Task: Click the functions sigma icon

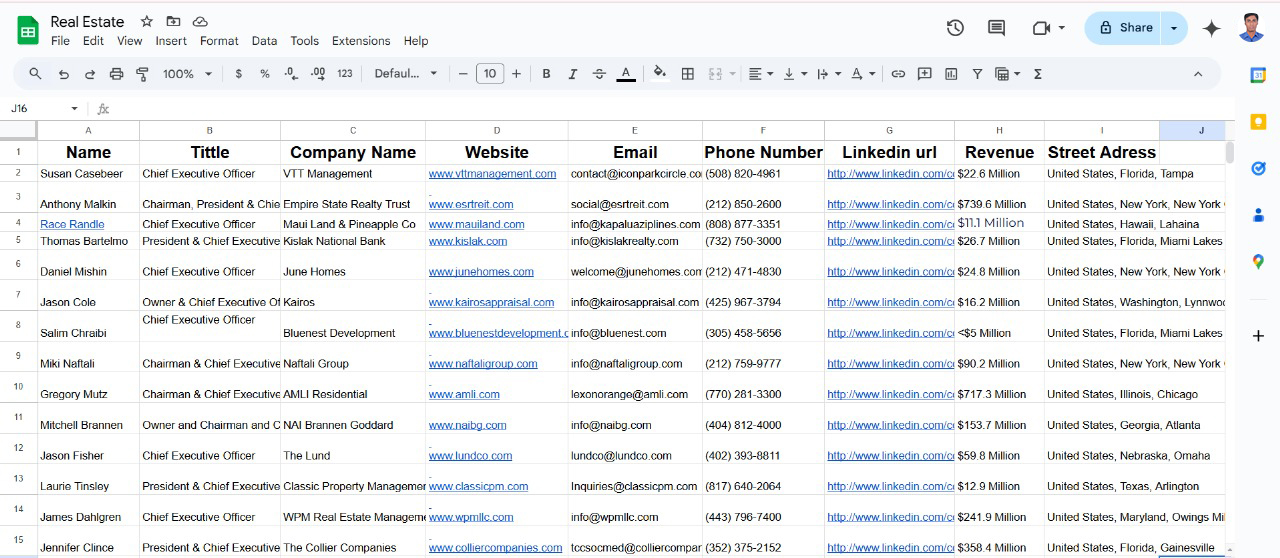Action: (1037, 74)
